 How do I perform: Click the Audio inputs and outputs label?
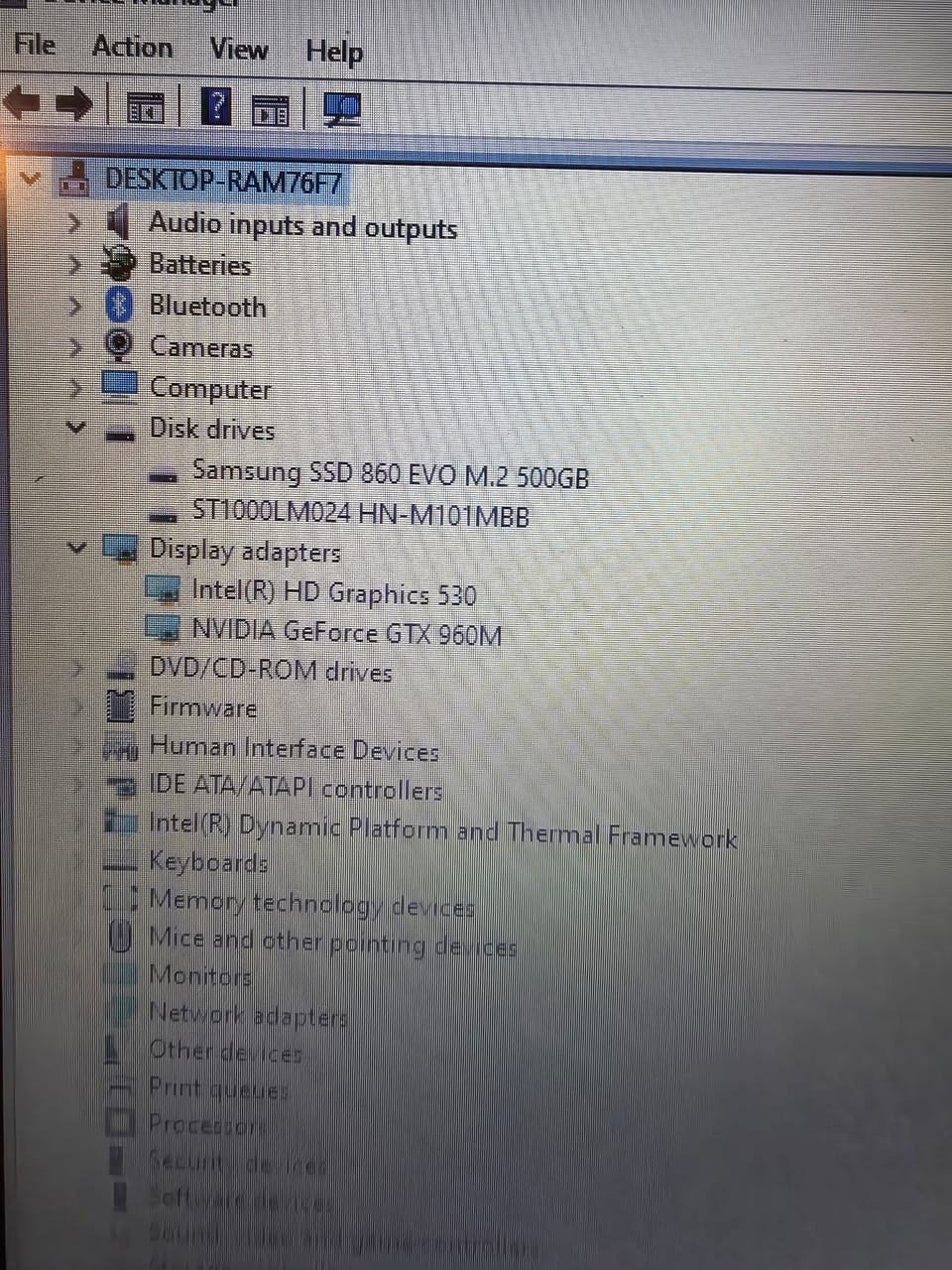point(302,225)
